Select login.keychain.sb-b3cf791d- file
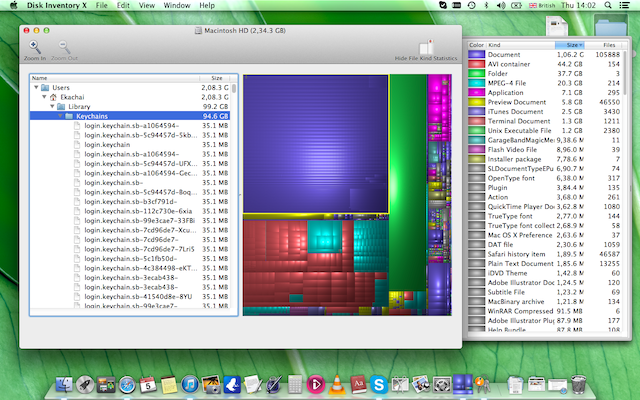 pyautogui.click(x=131, y=202)
